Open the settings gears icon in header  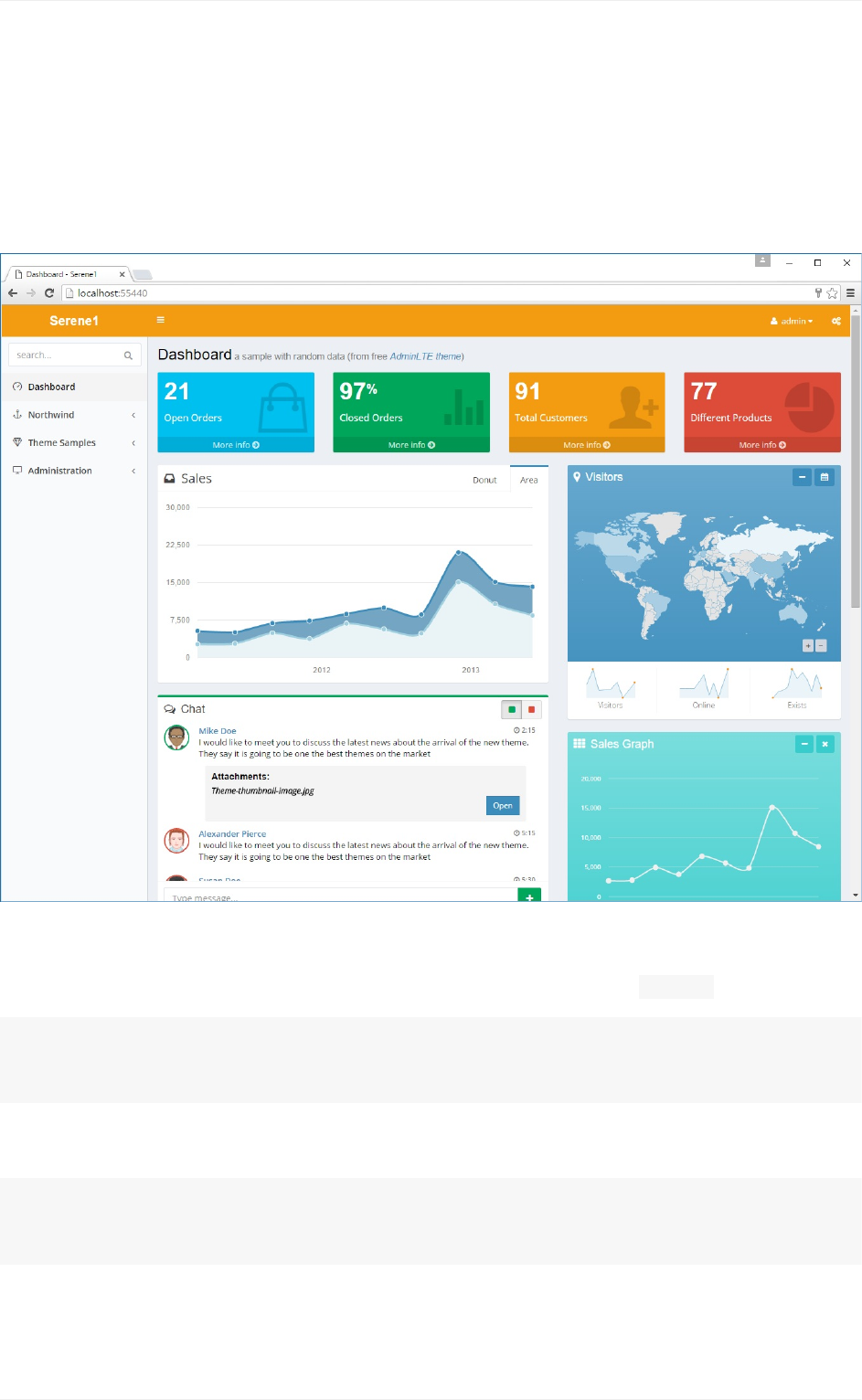pos(836,321)
